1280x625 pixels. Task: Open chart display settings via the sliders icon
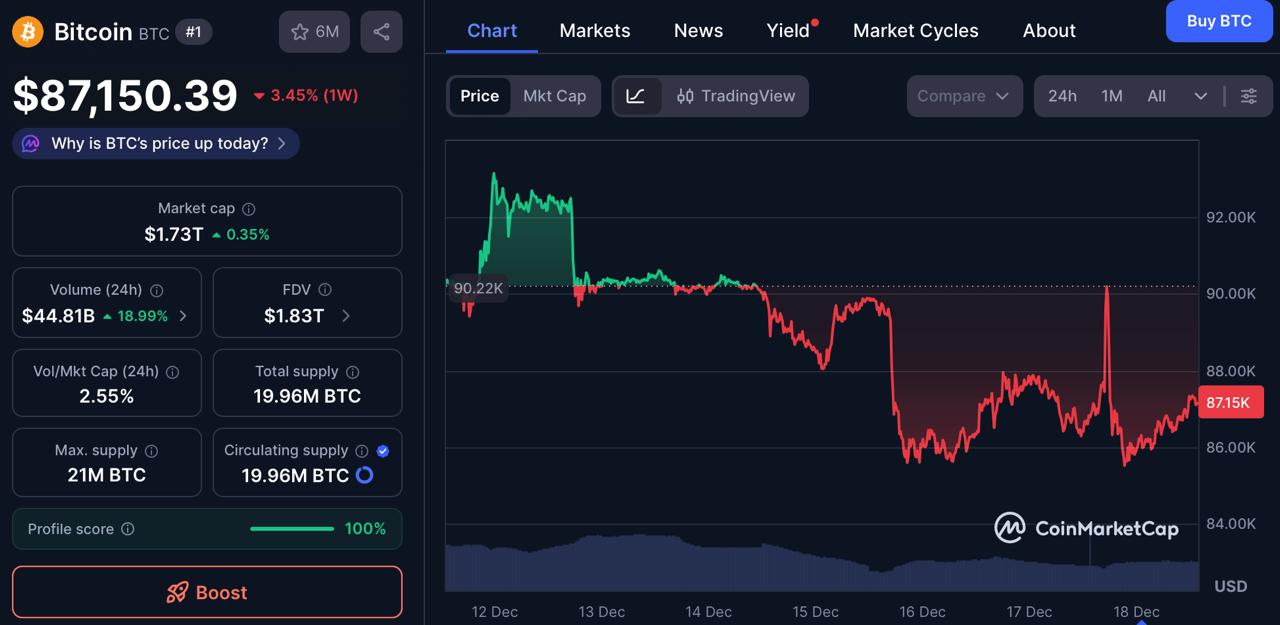[x=1248, y=96]
